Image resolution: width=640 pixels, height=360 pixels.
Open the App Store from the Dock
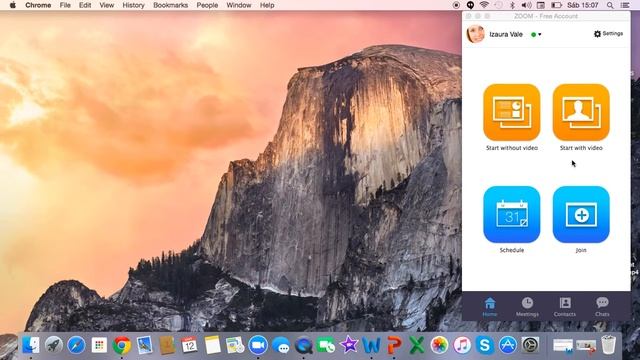(507, 345)
